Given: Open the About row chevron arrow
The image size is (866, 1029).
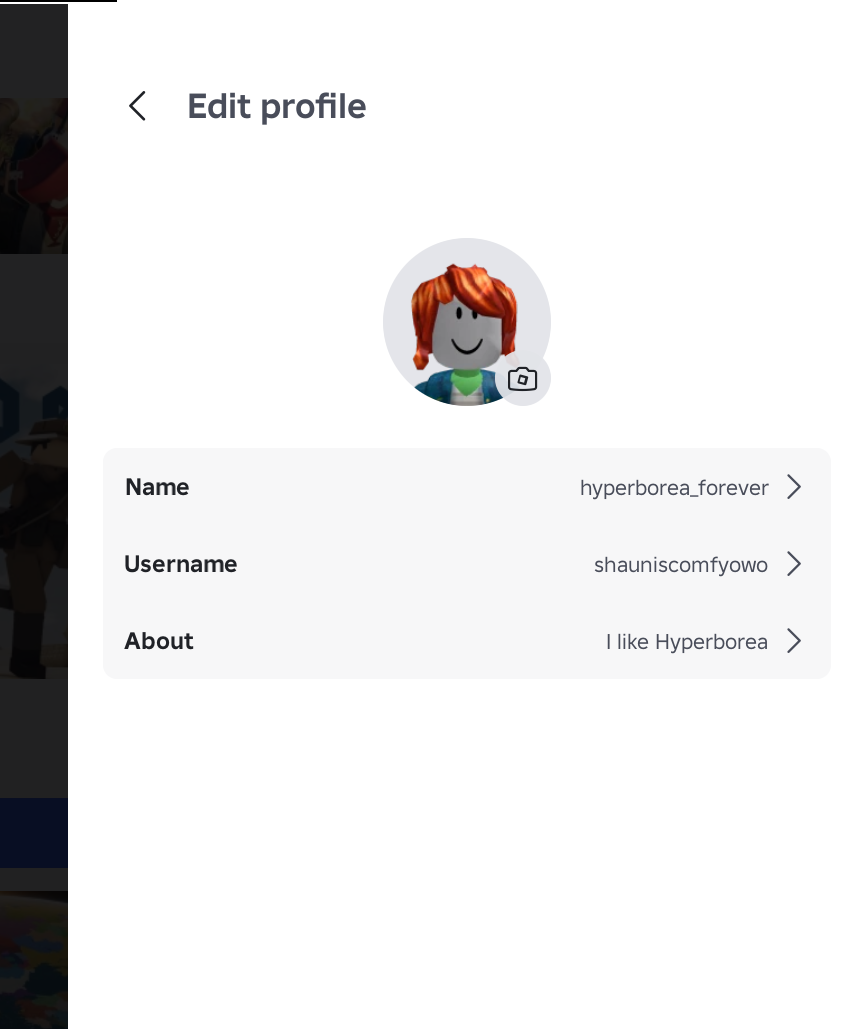Looking at the screenshot, I should coord(794,641).
